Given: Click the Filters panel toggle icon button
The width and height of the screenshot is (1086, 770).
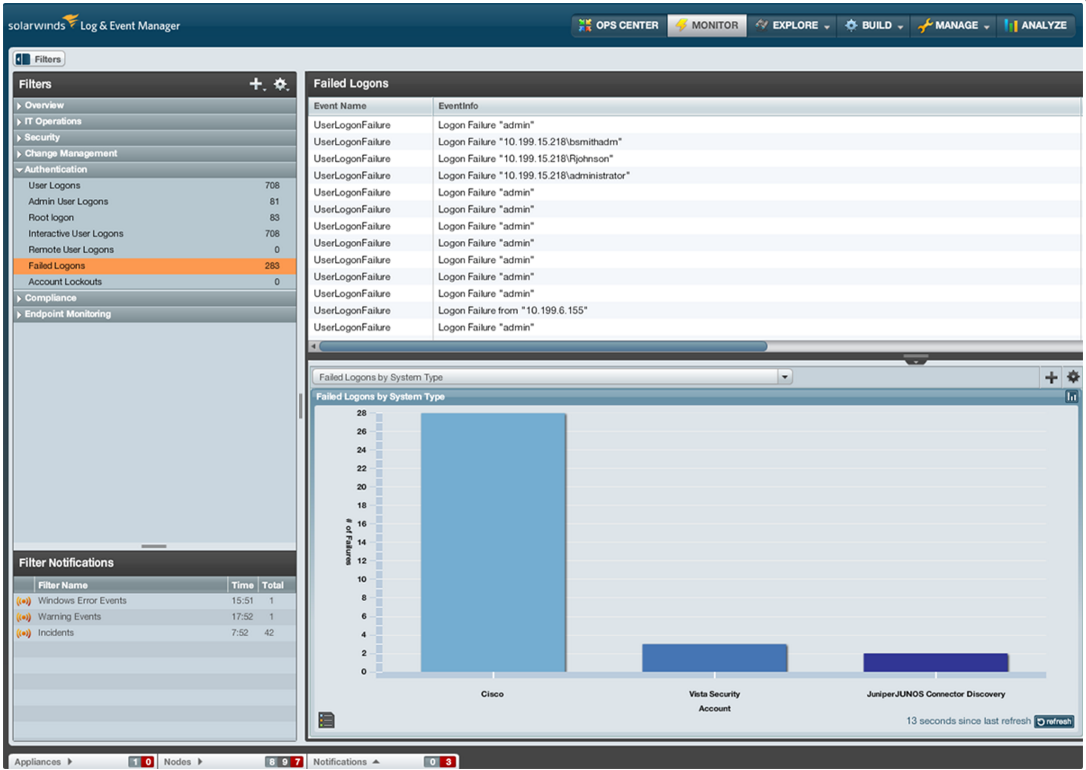Looking at the screenshot, I should click(39, 60).
